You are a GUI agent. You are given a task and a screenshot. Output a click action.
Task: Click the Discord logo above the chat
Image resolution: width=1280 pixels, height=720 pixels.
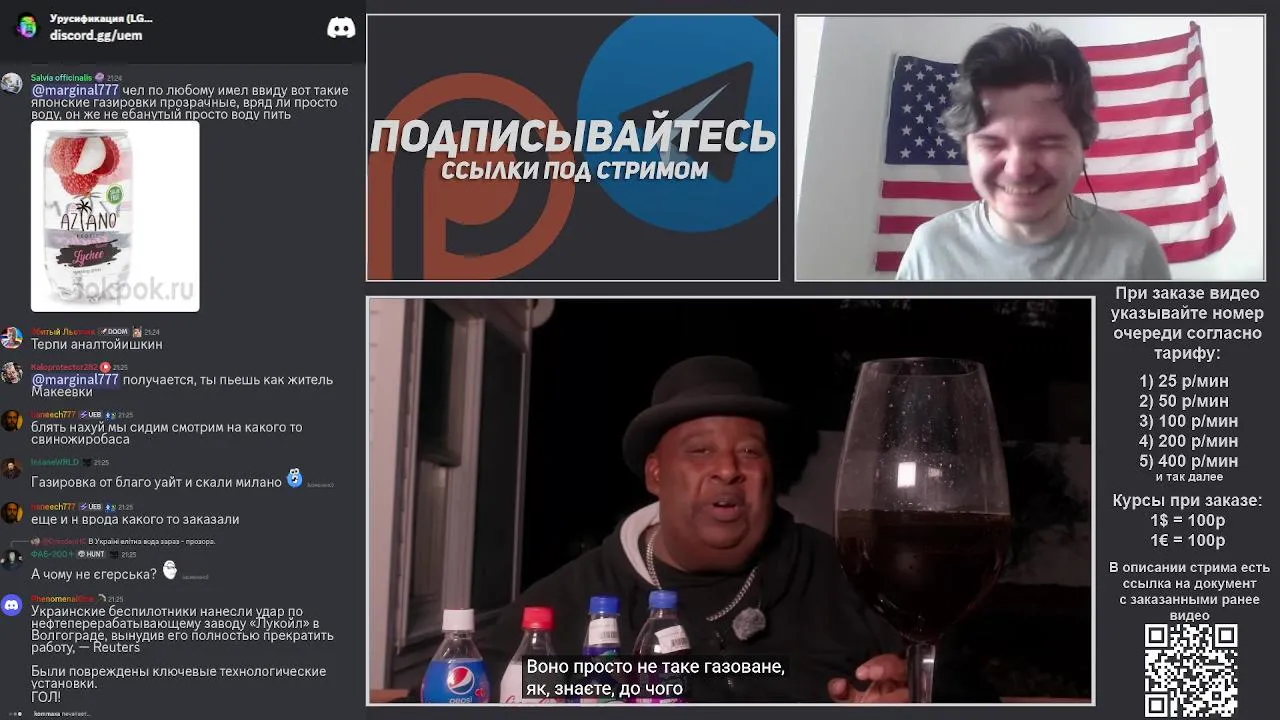341,28
